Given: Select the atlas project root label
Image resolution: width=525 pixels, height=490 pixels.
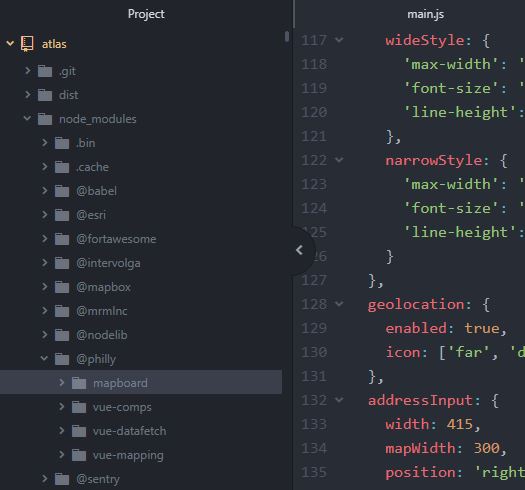Looking at the screenshot, I should [54, 44].
